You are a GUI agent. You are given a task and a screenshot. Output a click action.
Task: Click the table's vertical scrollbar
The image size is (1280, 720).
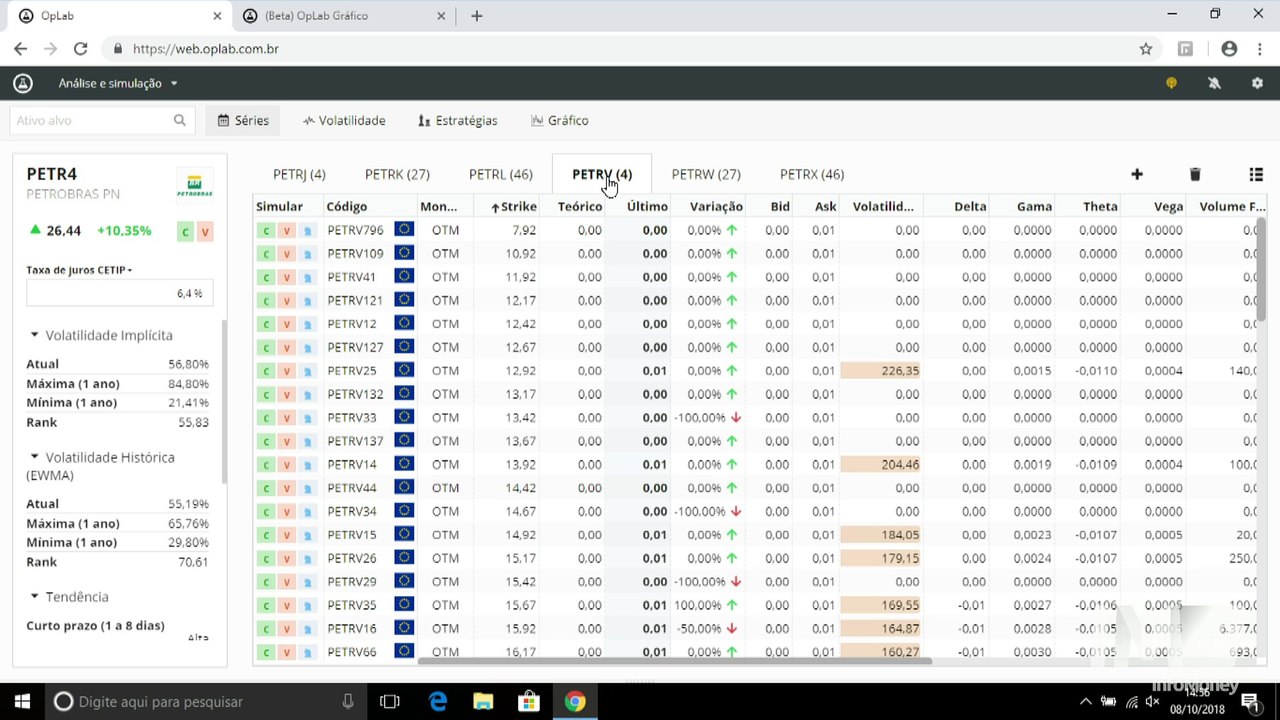coord(1262,268)
